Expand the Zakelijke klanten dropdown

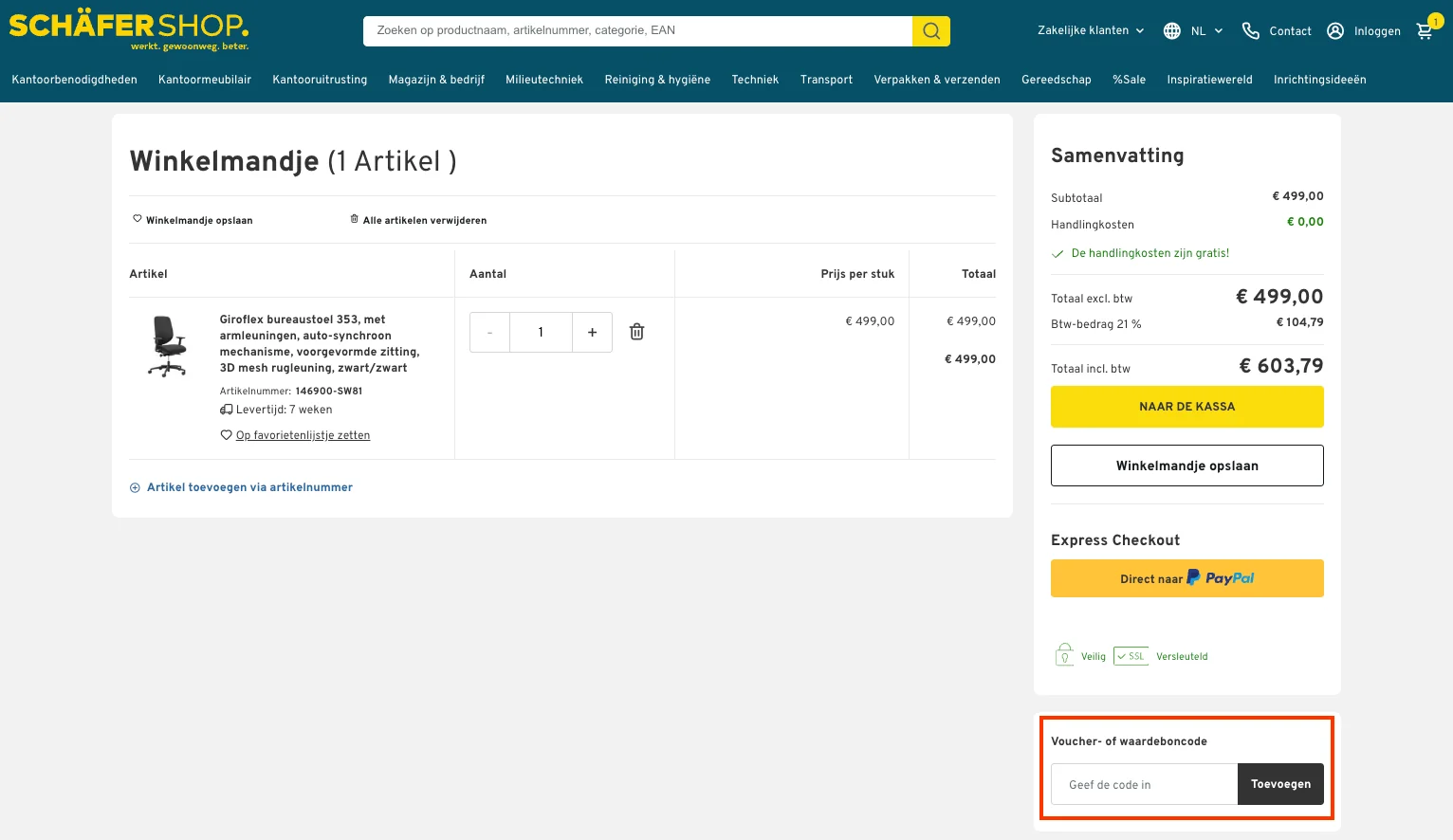tap(1091, 30)
